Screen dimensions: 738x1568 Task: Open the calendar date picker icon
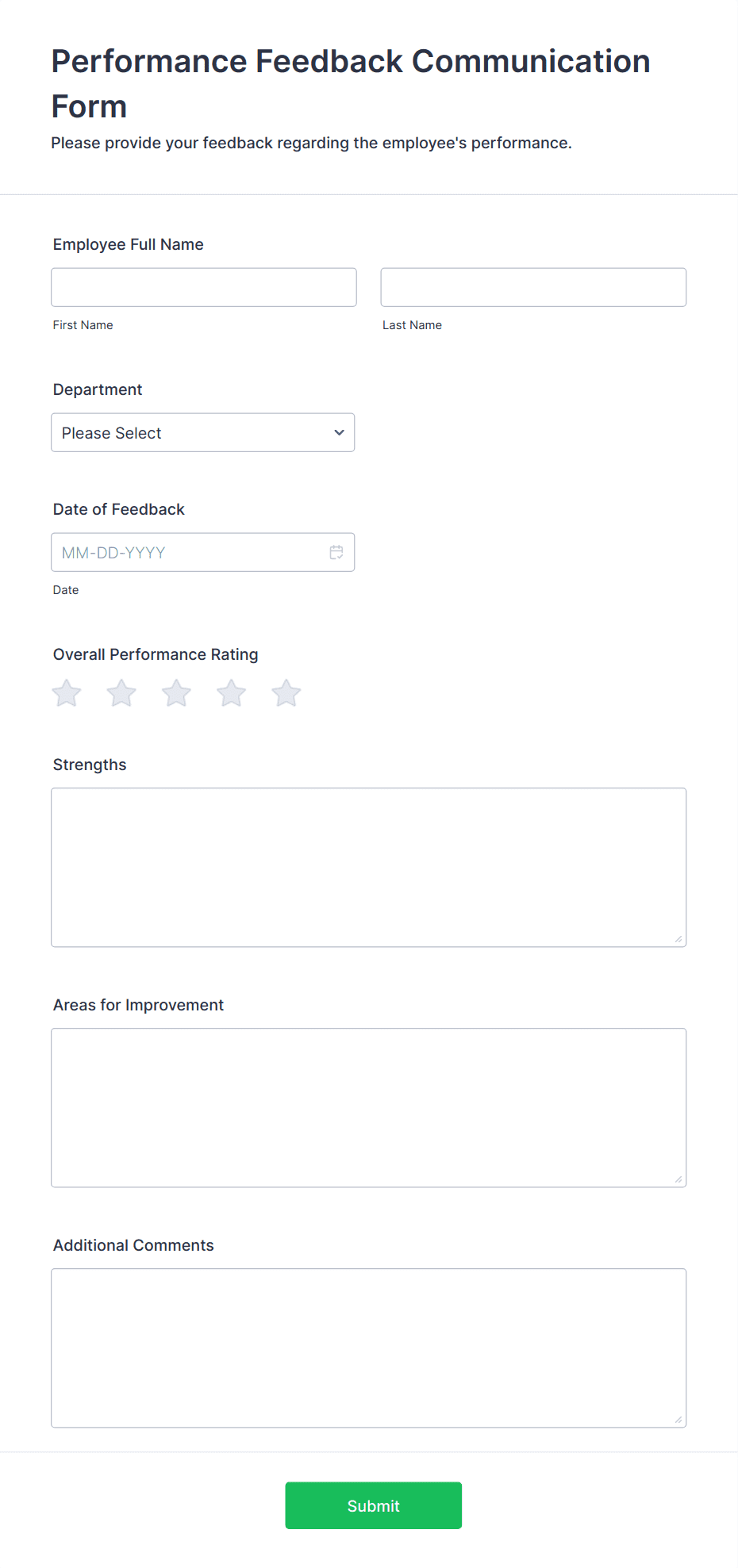(x=336, y=553)
